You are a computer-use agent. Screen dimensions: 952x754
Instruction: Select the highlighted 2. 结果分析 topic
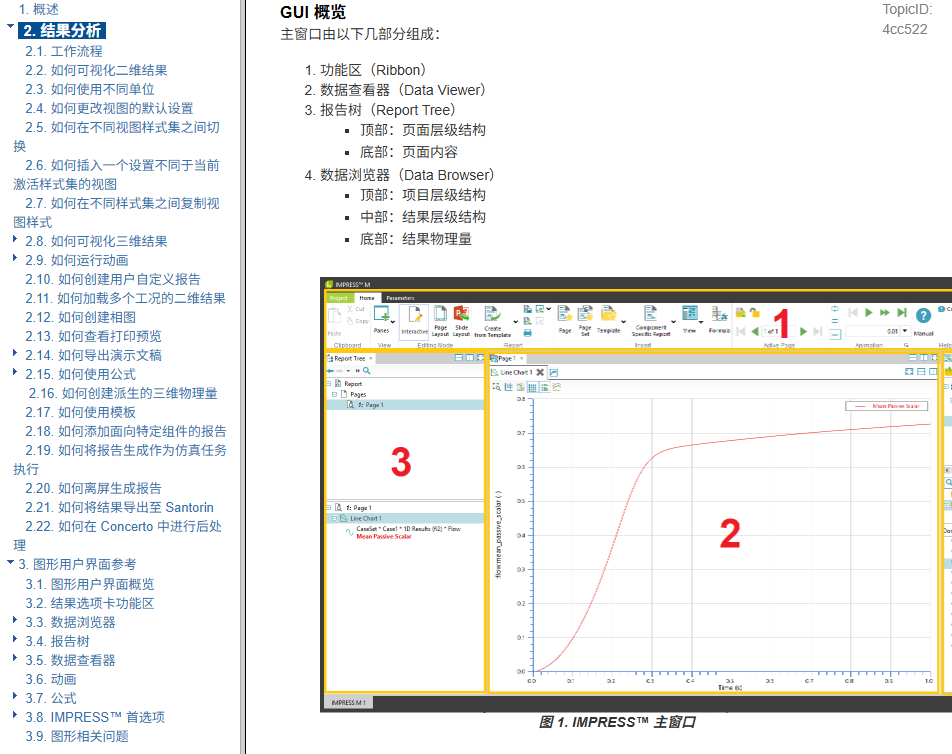pyautogui.click(x=62, y=30)
